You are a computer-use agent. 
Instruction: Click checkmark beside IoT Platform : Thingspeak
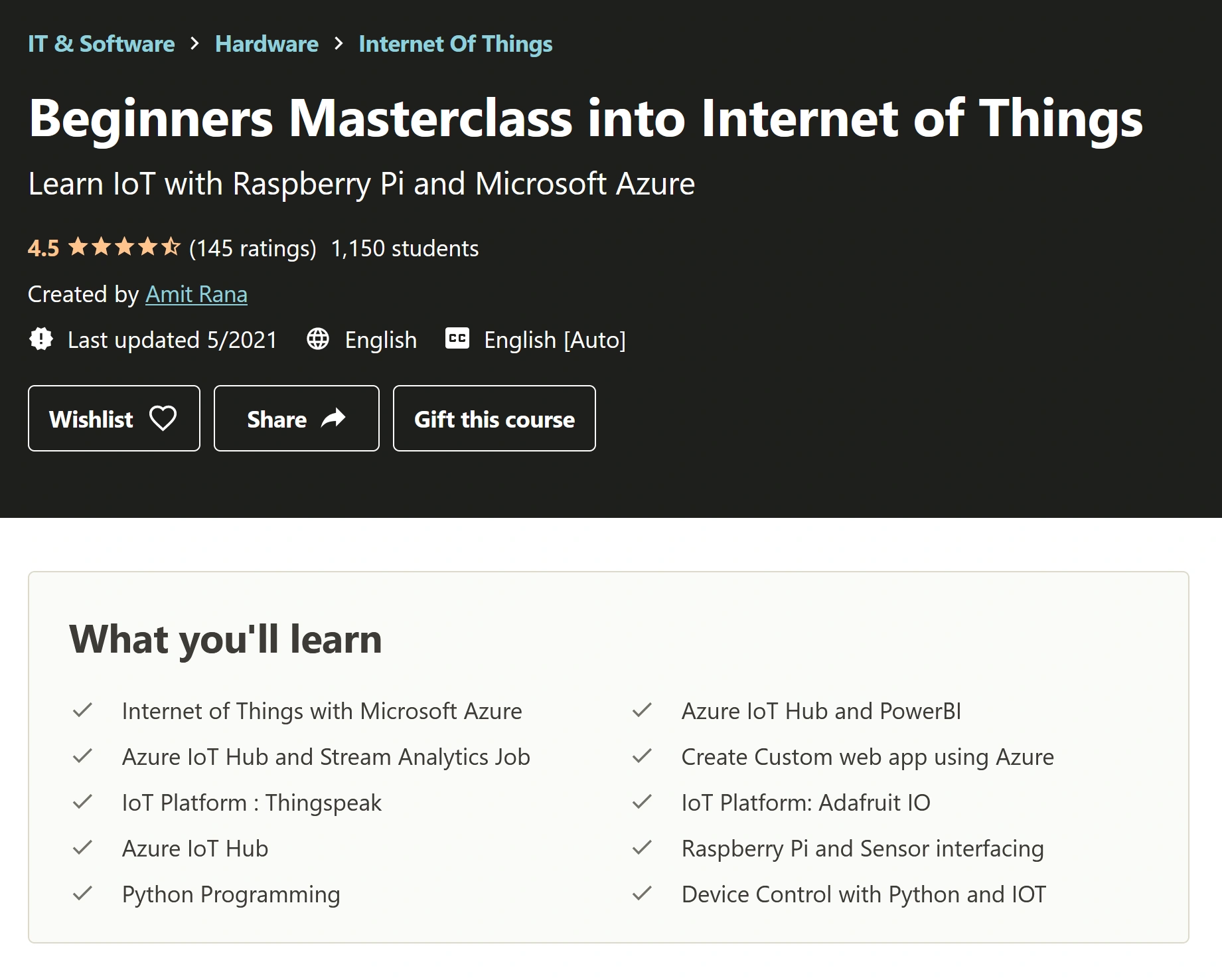(82, 802)
